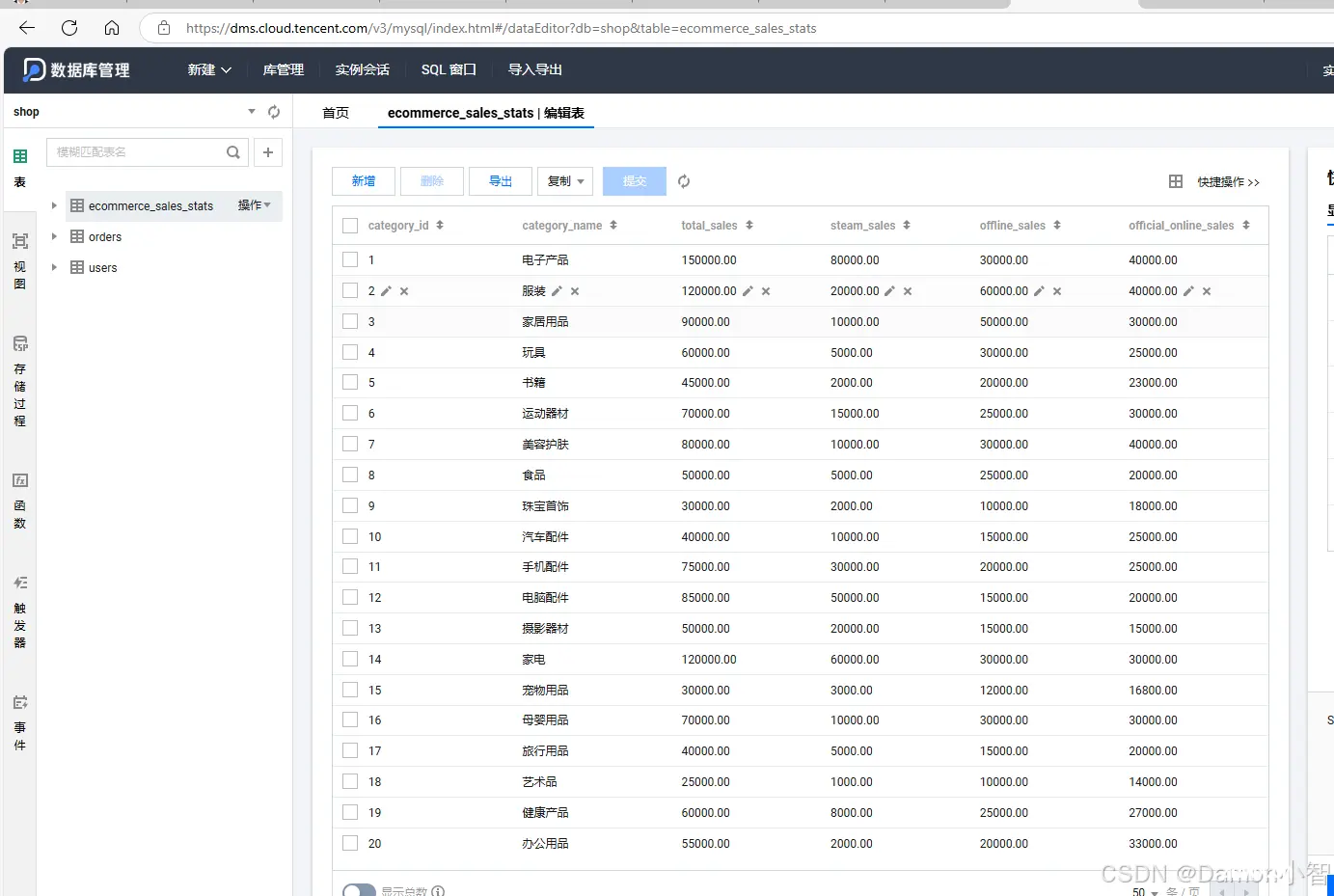This screenshot has width=1334, height=896.
Task: Tick the checkbox for 汽车配件 row
Action: (x=350, y=537)
